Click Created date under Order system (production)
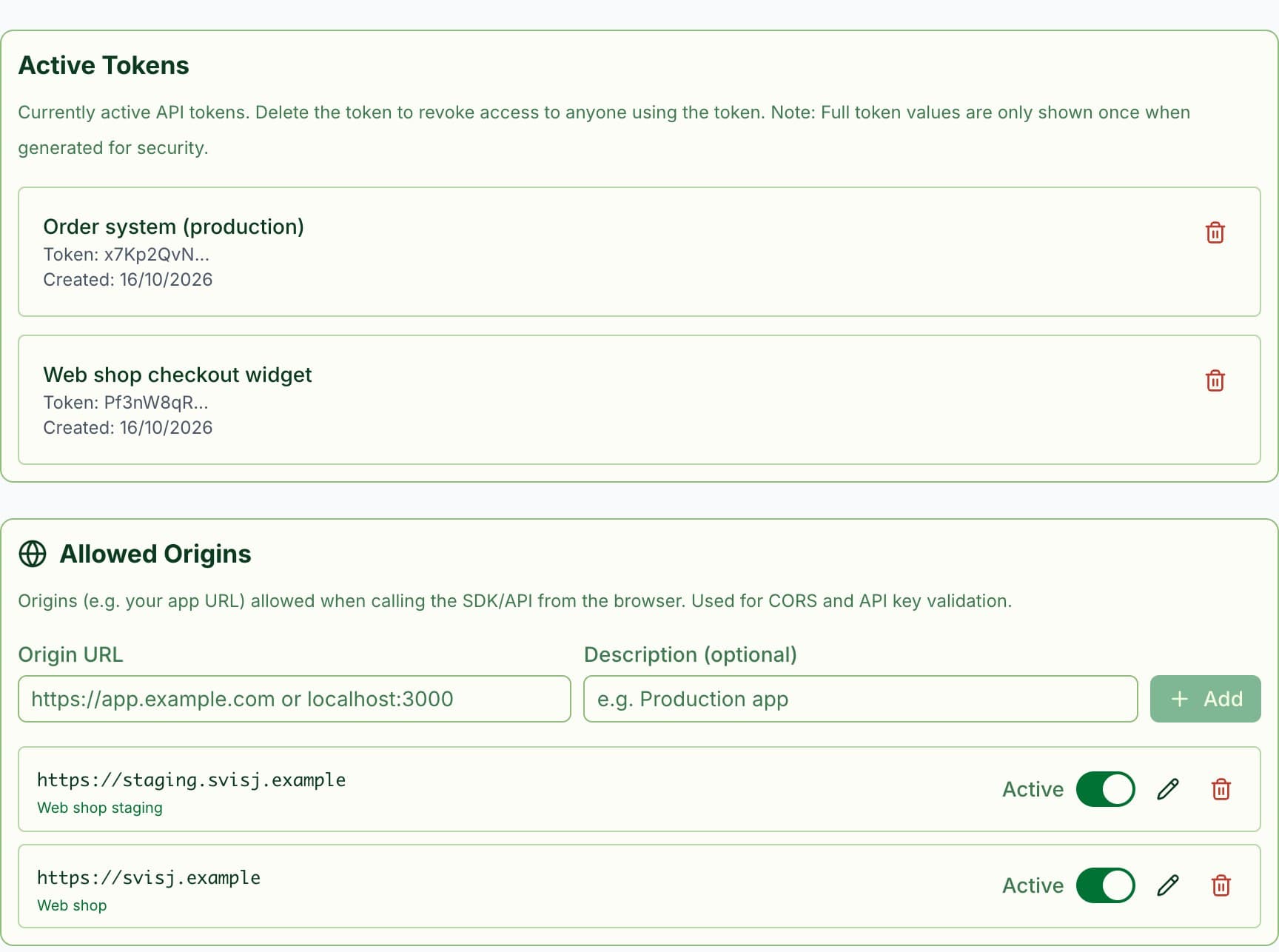1279x952 pixels. coord(128,280)
